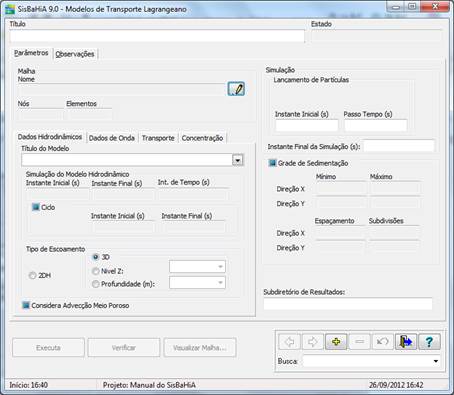Enable Grade de Sedimentação checkbox
The width and height of the screenshot is (454, 395).
pyautogui.click(x=272, y=163)
